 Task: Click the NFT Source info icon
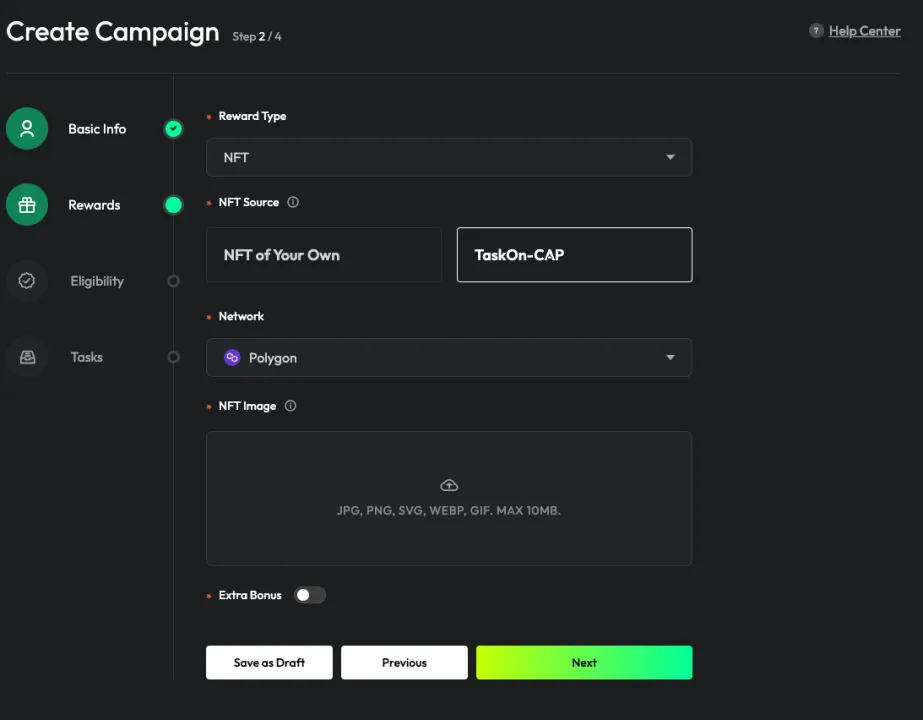293,202
